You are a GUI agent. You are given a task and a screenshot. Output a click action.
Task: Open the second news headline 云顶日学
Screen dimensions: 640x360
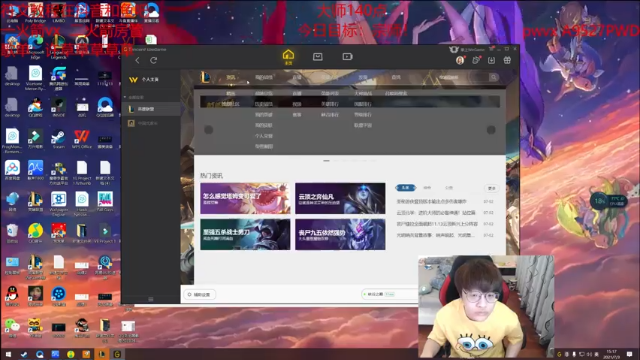coord(436,213)
